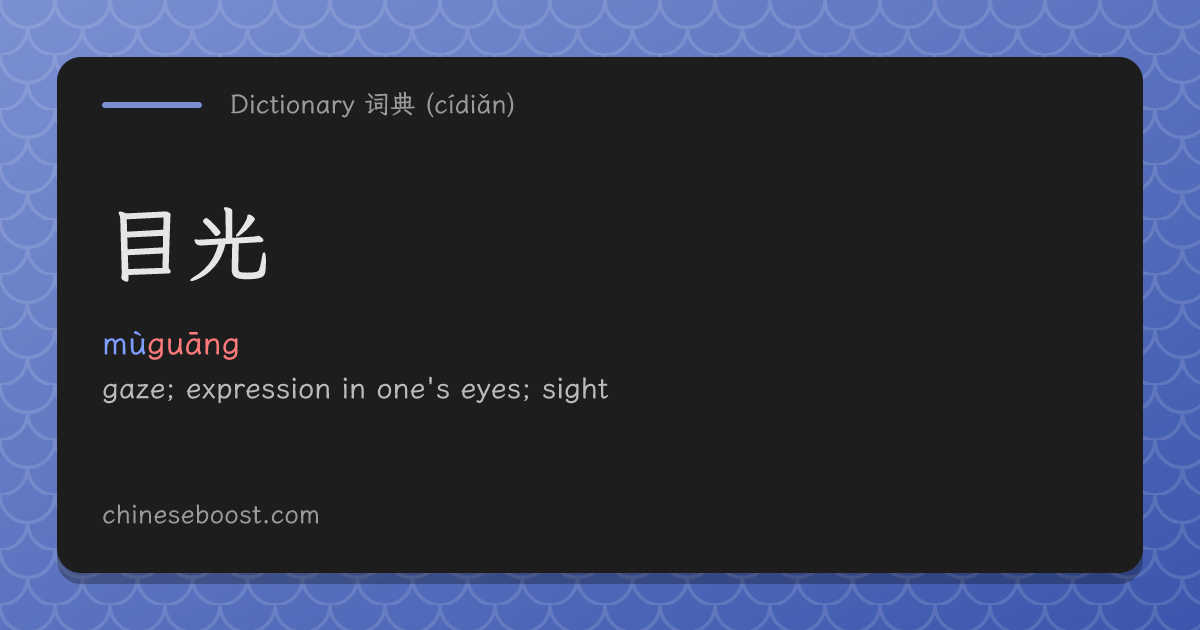The image size is (1200, 630).
Task: Click the character 光
Action: (x=231, y=246)
